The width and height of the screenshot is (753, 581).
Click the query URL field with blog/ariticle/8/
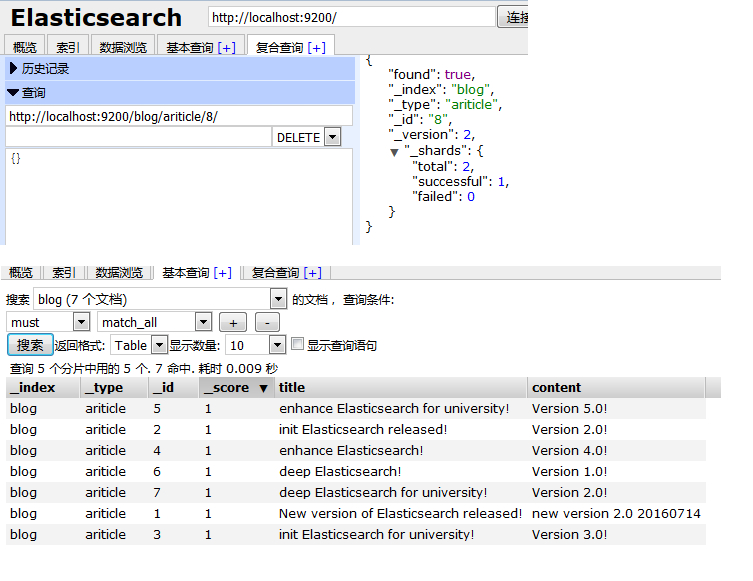coord(179,116)
